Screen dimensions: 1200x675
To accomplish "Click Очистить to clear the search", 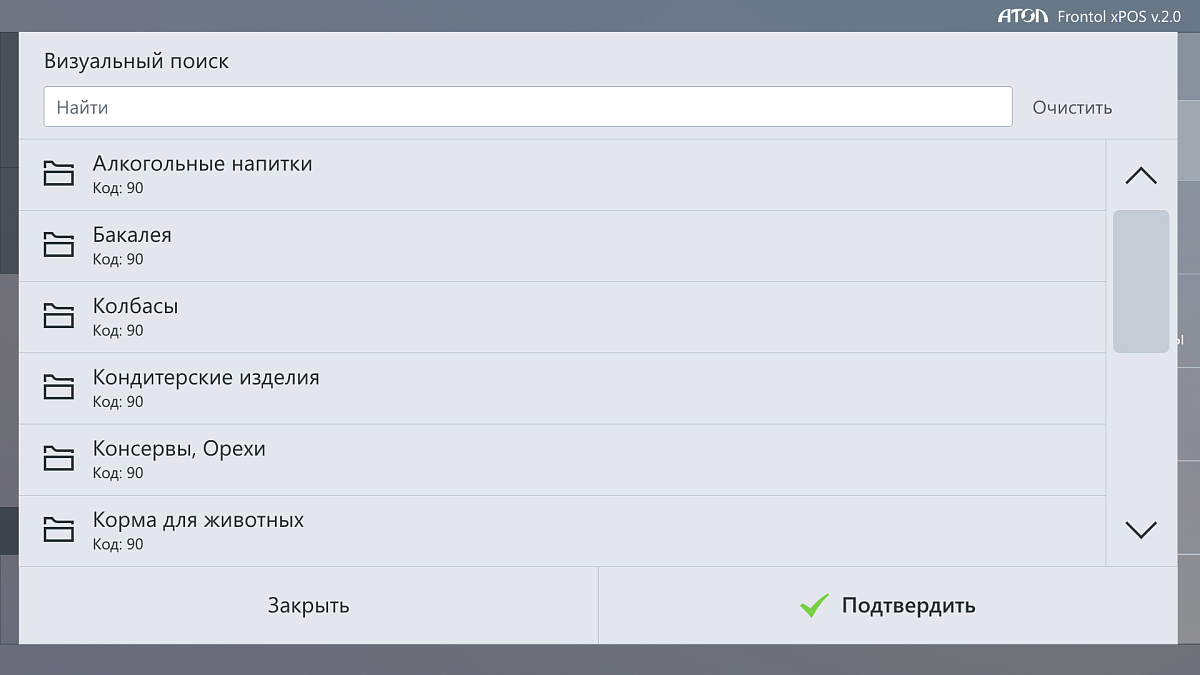I will 1072,107.
